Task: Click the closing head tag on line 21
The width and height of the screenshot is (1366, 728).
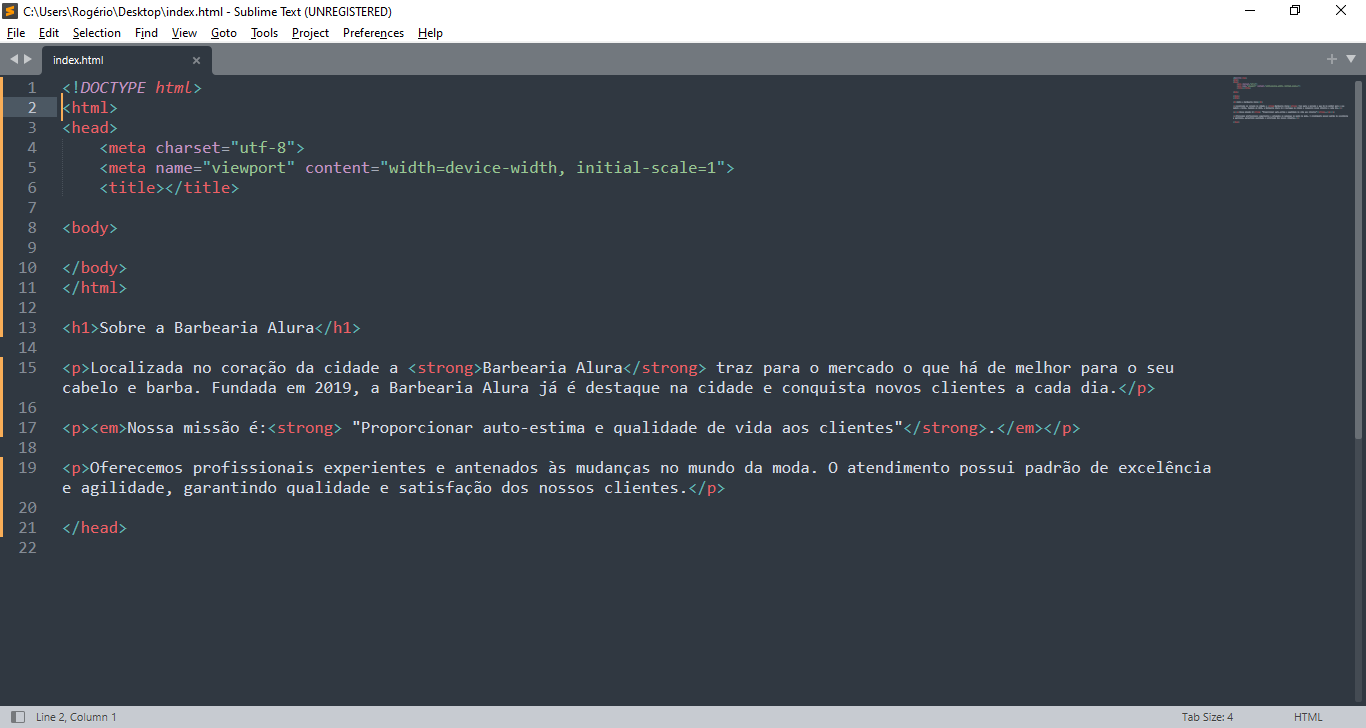Action: coord(95,528)
